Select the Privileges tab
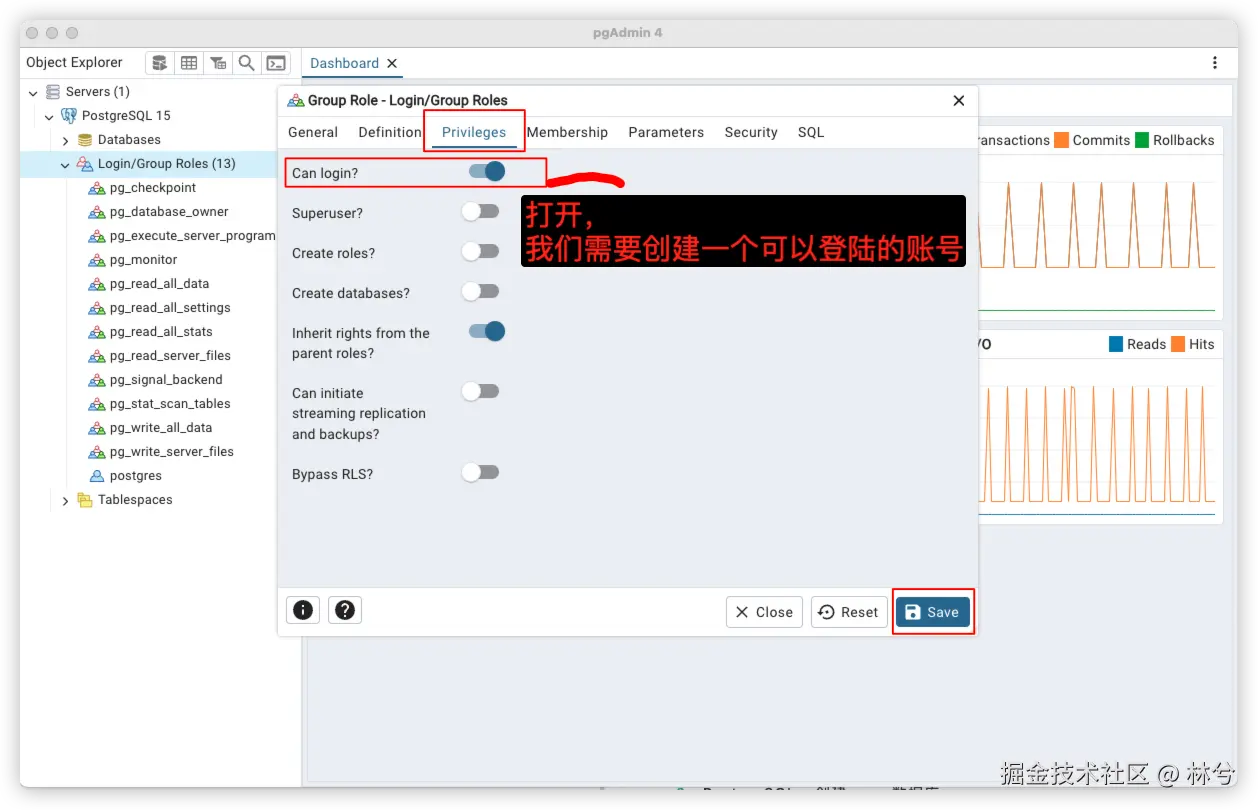This screenshot has width=1258, height=810. tap(474, 132)
